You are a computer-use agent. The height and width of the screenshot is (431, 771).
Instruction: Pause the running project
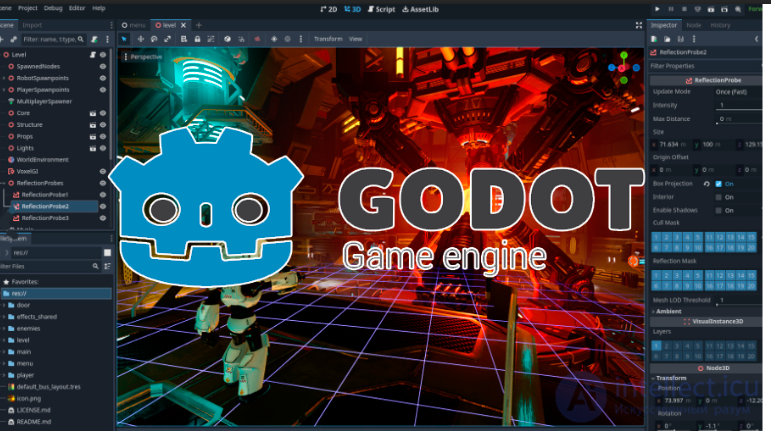point(671,9)
